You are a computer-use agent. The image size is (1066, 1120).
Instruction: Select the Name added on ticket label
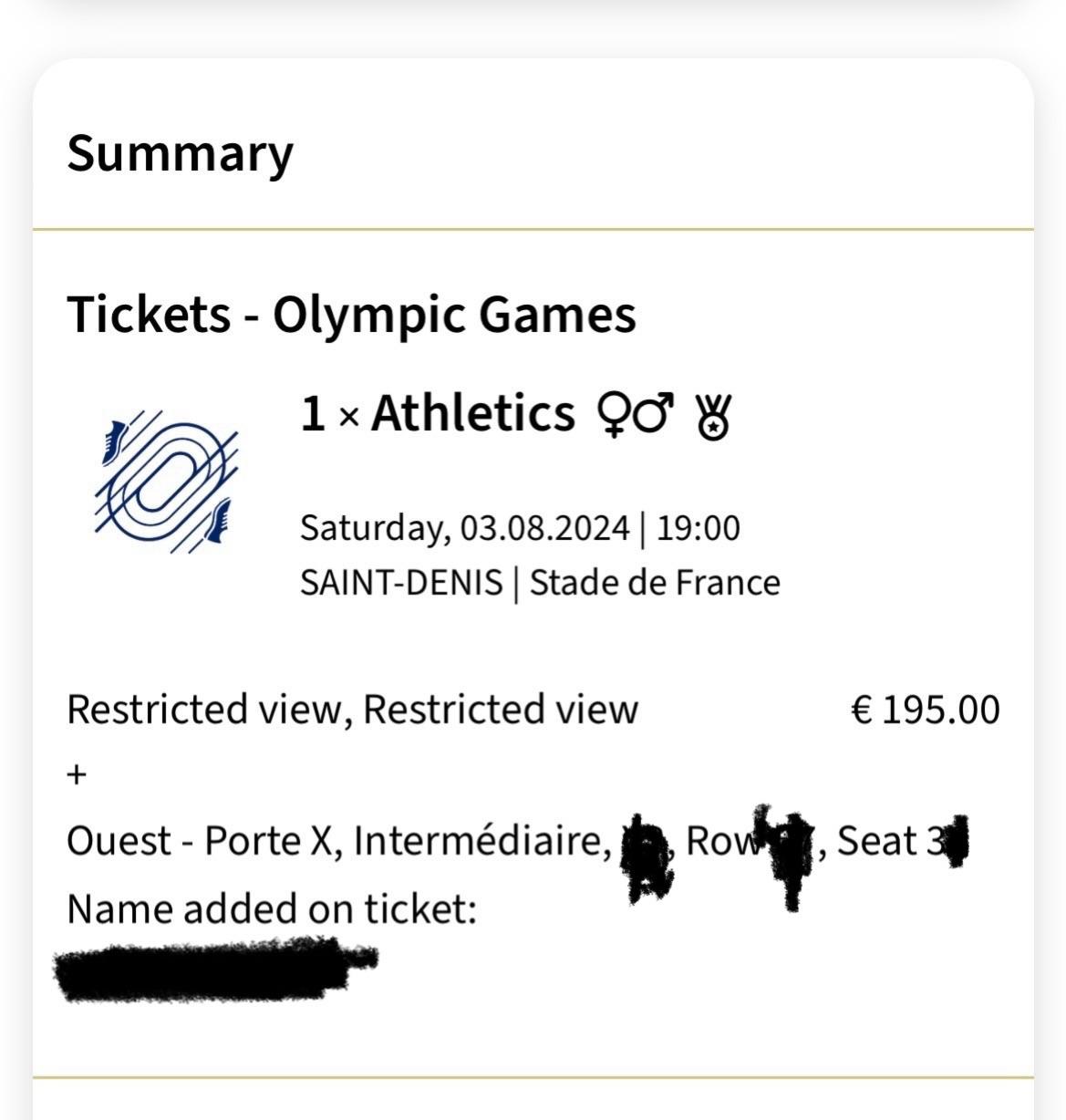pyautogui.click(x=272, y=909)
